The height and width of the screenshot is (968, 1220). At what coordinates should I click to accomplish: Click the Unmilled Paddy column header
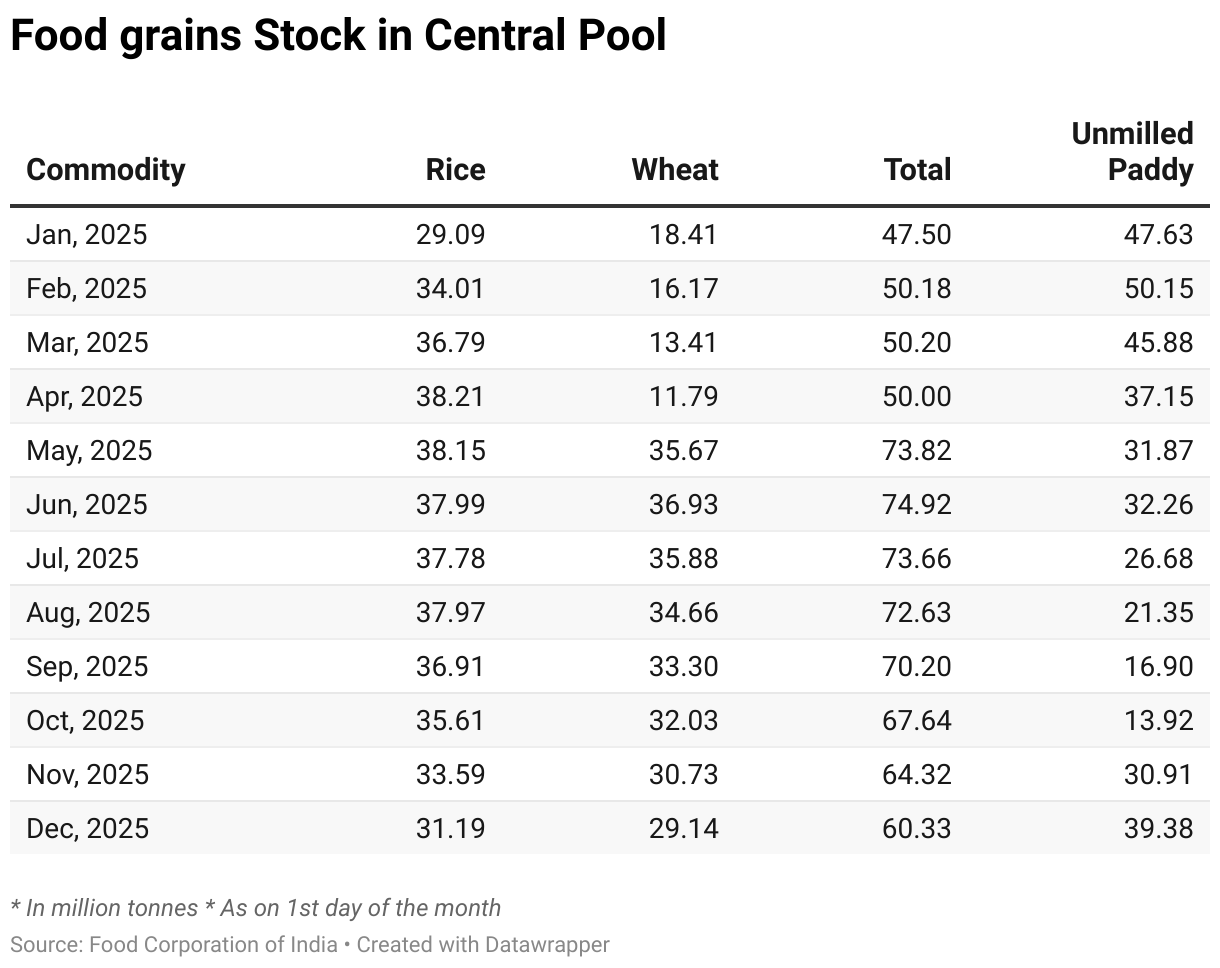[1132, 152]
